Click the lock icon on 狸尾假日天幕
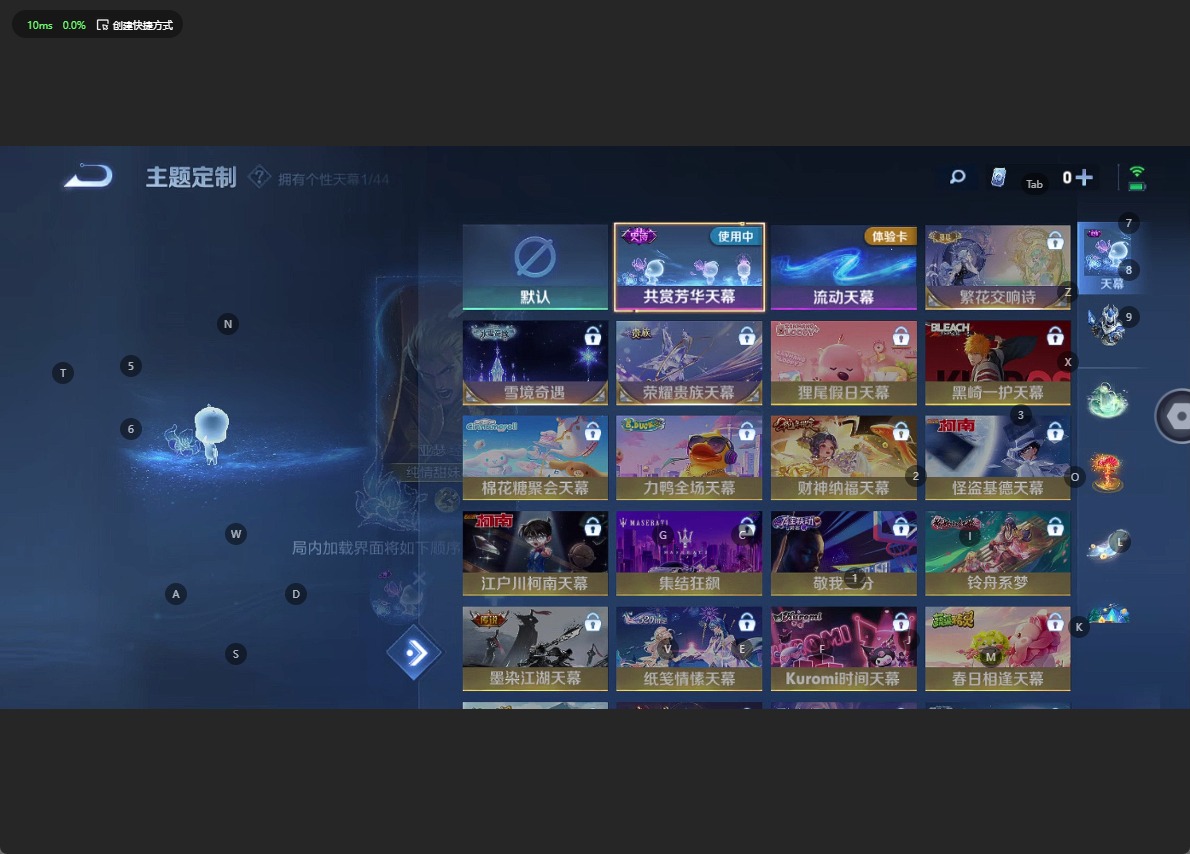 tap(901, 336)
